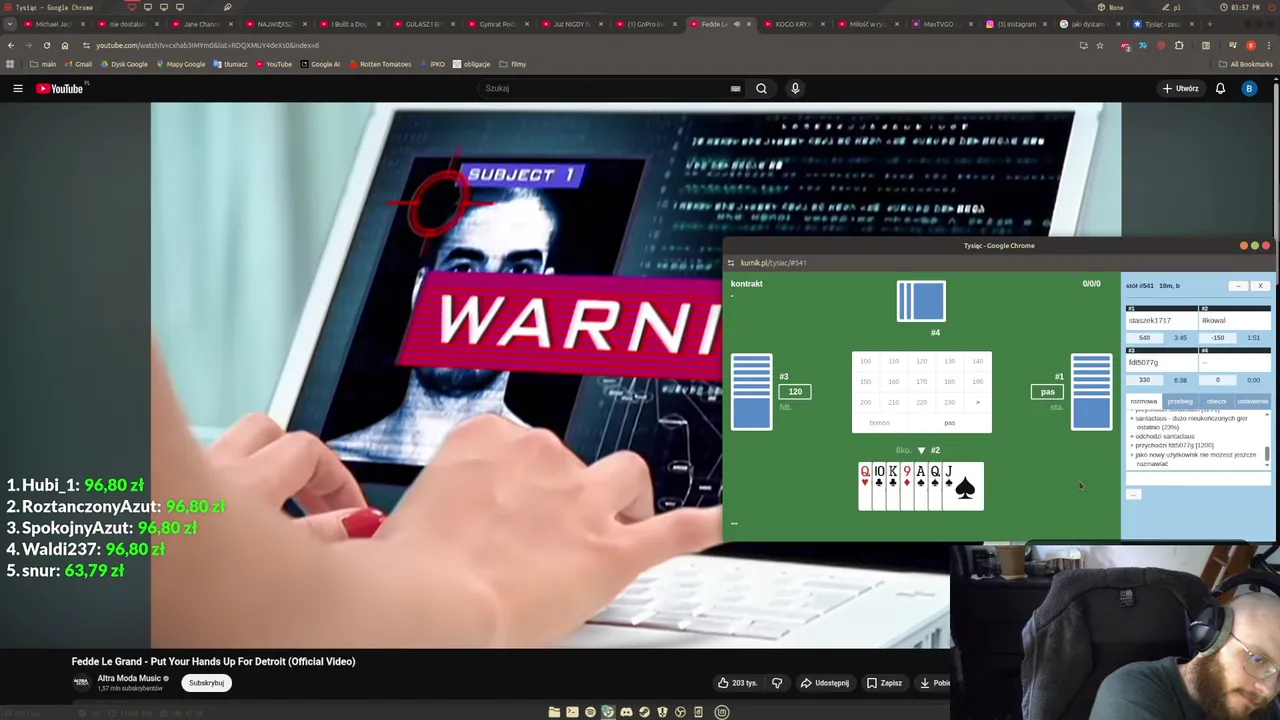Open the YouTube account avatar menu

click(1249, 88)
